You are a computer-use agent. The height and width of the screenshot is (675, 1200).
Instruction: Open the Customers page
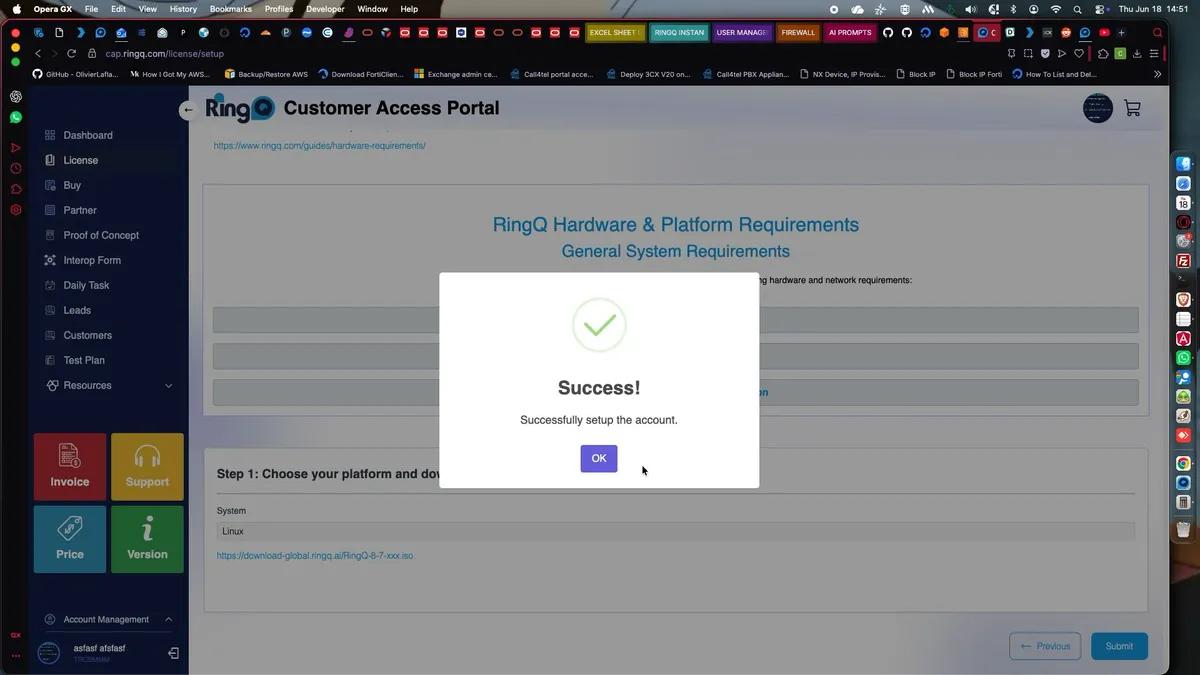[x=87, y=335]
